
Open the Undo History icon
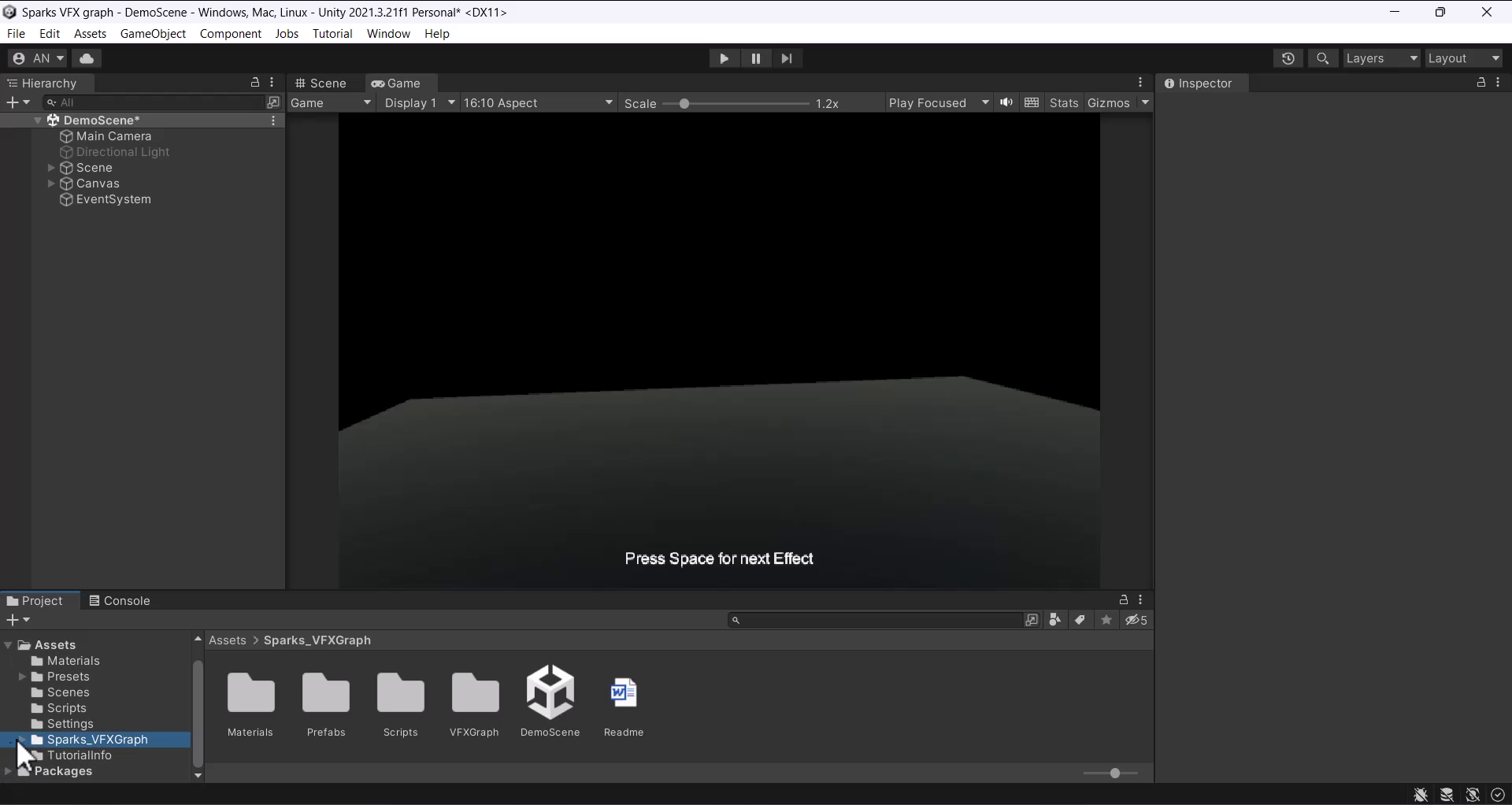click(x=1288, y=58)
